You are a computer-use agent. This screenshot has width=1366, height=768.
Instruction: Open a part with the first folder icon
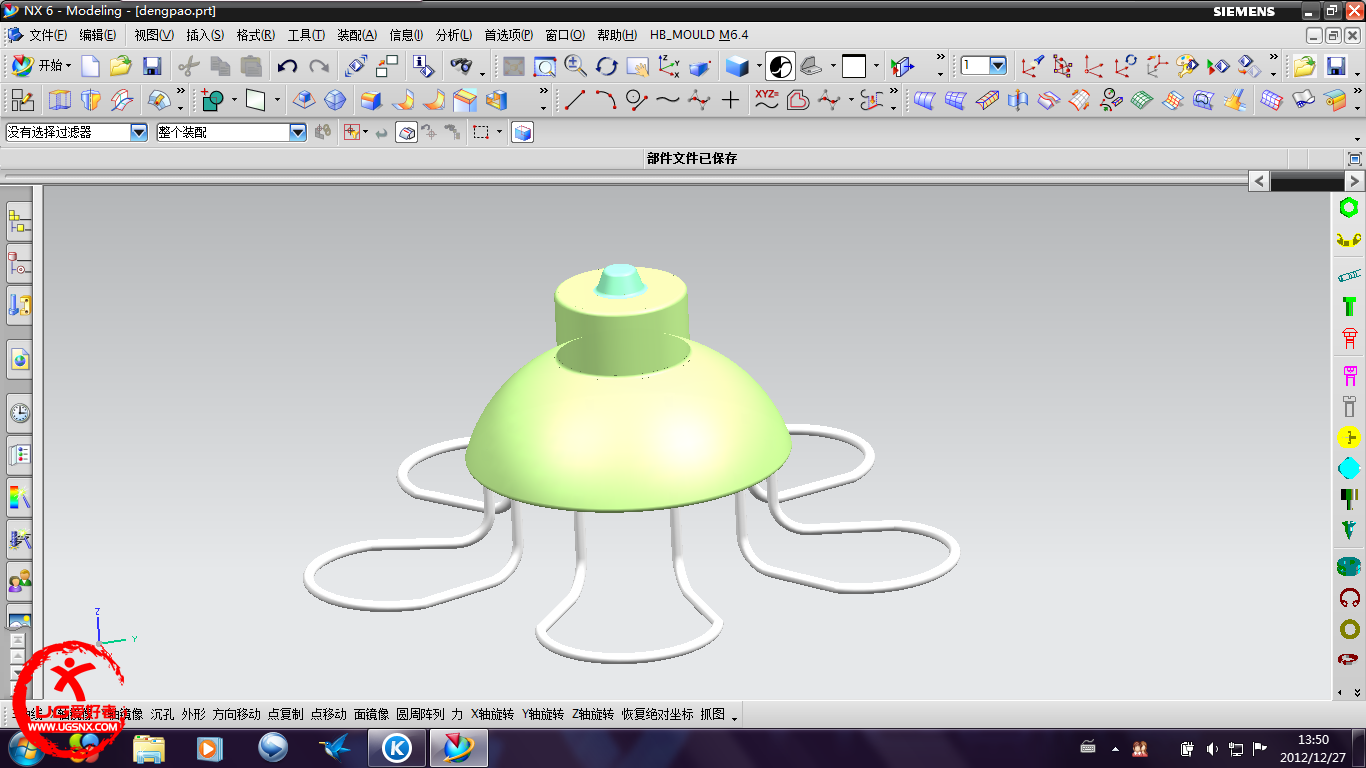[x=121, y=66]
